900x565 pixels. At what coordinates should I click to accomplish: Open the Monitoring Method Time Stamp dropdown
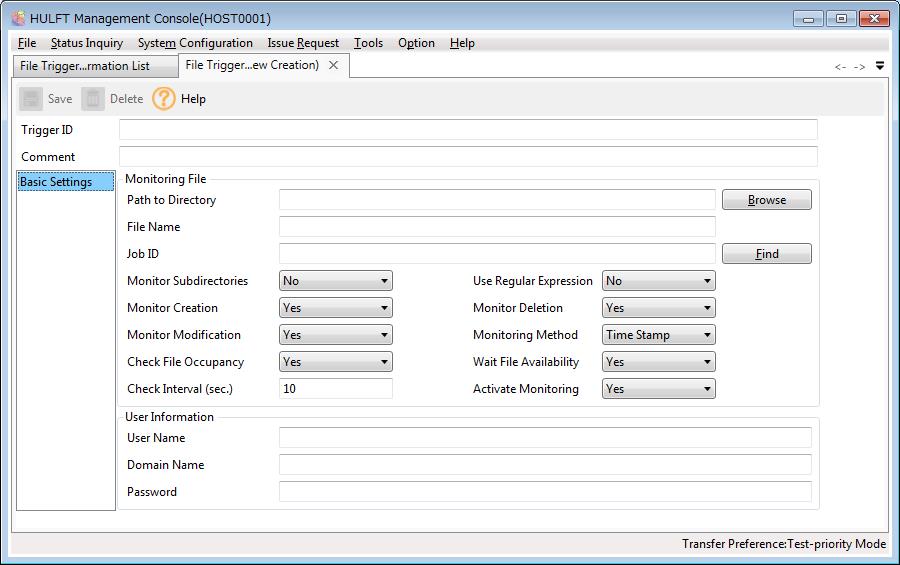[659, 335]
